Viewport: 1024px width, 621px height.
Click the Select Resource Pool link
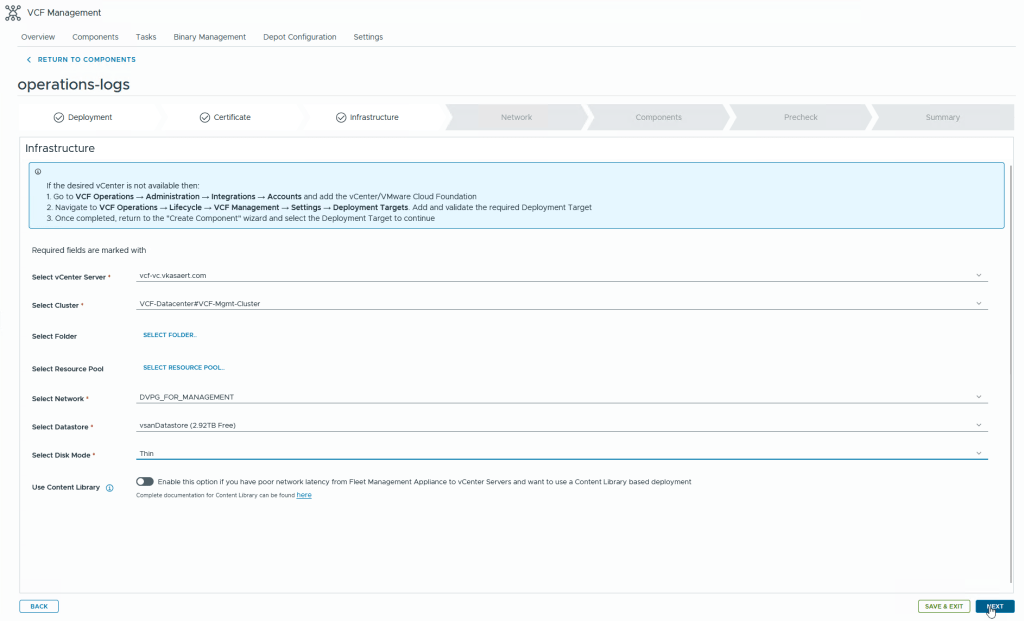click(183, 368)
